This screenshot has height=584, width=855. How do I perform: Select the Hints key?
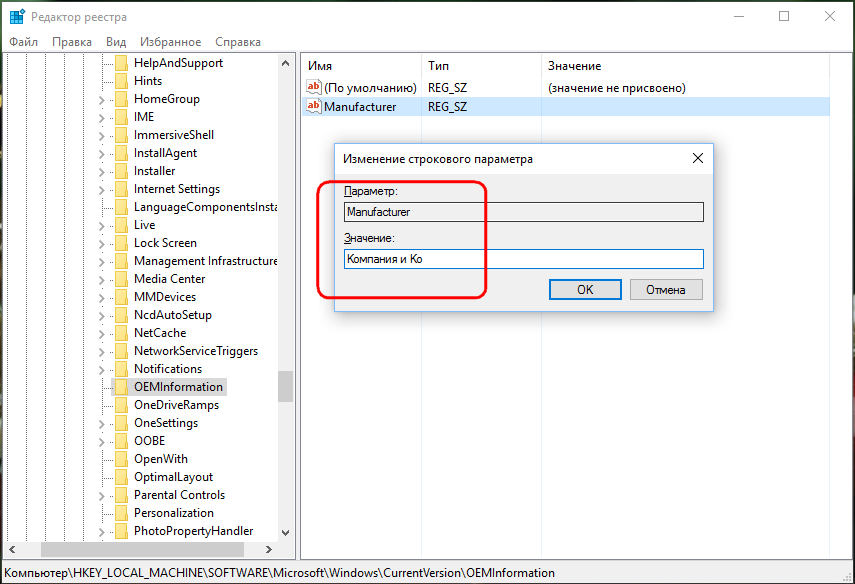click(x=148, y=81)
